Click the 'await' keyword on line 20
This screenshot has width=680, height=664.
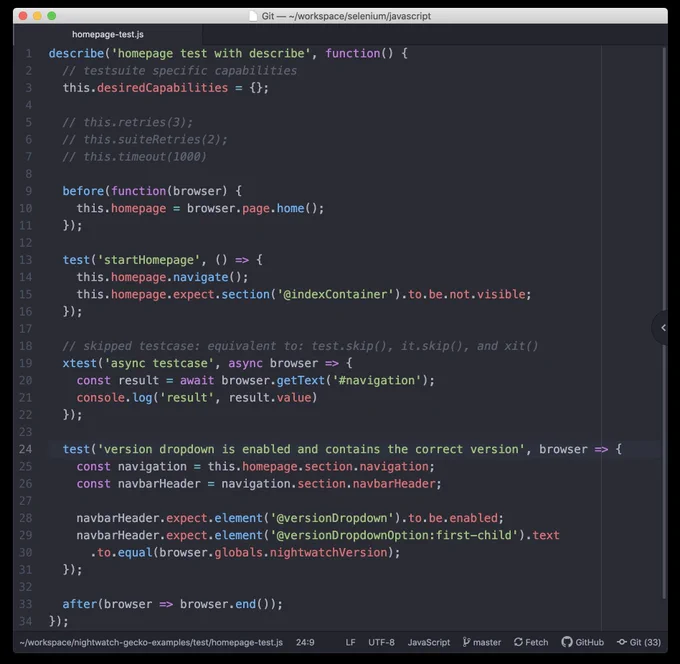(197, 380)
